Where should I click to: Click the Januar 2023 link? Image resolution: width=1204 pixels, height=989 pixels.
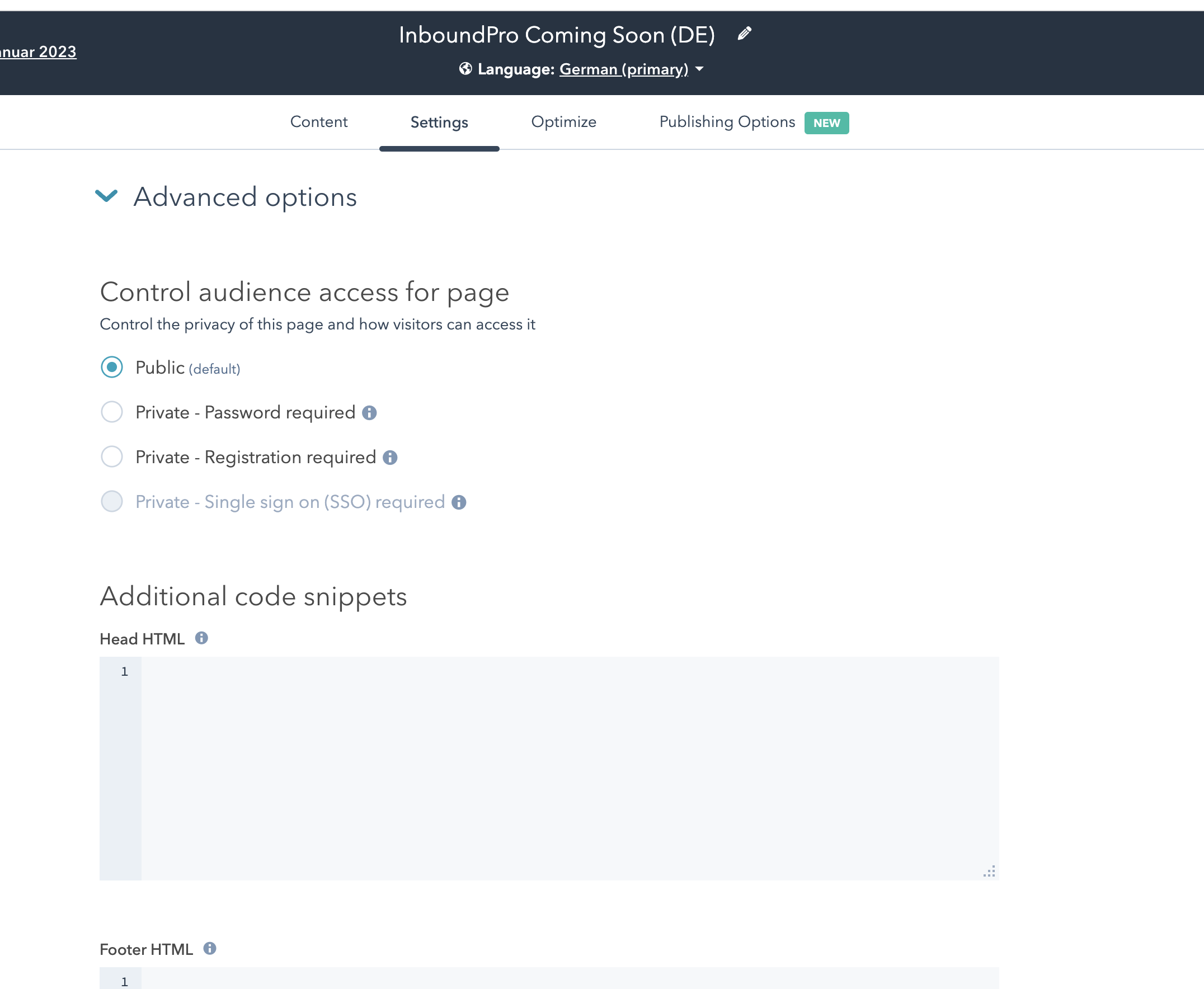pos(37,51)
